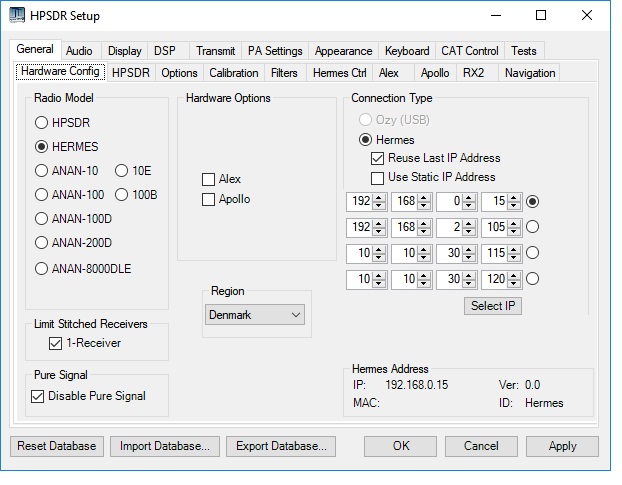This screenshot has width=622, height=485.
Task: Click the HPSDR Setup title bar icon
Action: [17, 15]
